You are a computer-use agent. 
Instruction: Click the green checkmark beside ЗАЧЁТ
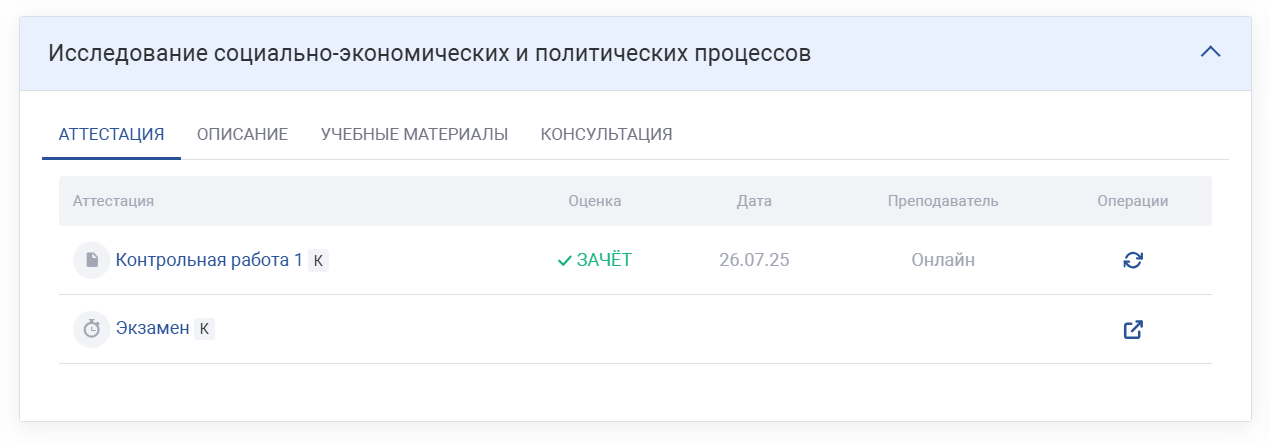click(x=564, y=260)
